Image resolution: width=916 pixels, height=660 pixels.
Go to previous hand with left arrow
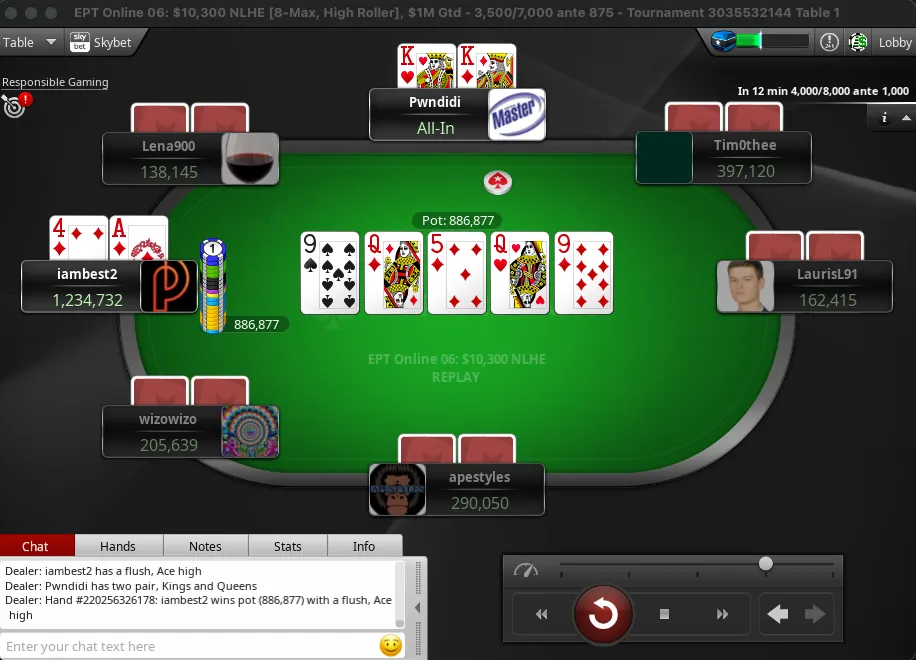click(x=778, y=614)
